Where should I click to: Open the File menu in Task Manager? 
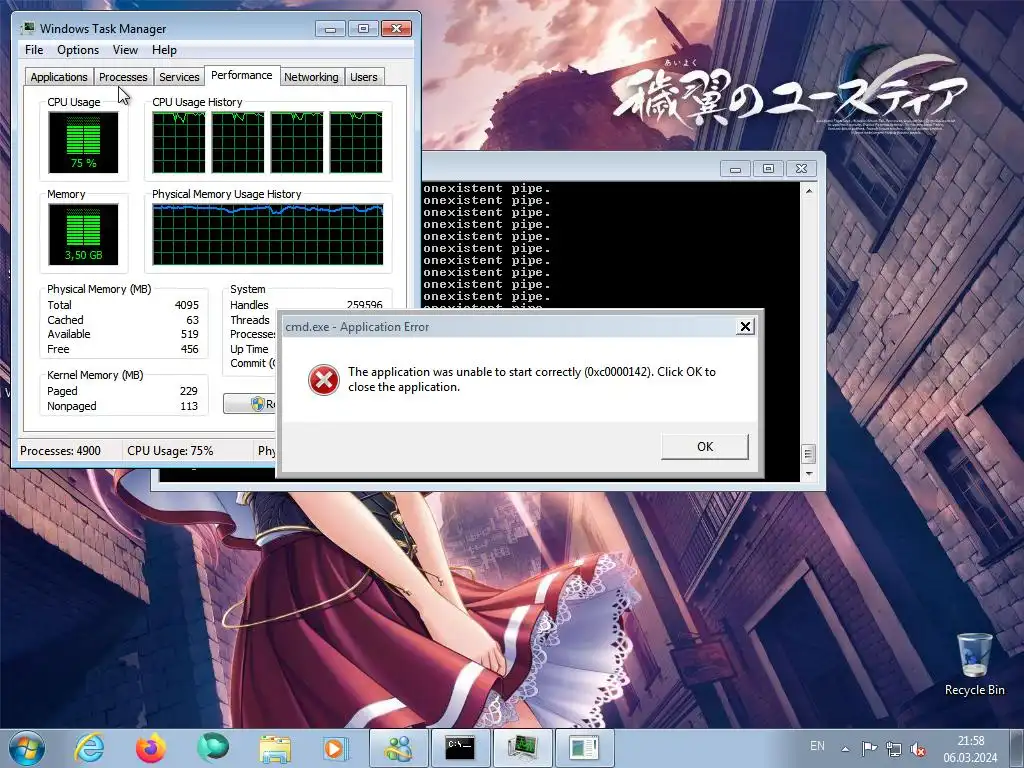pyautogui.click(x=34, y=50)
